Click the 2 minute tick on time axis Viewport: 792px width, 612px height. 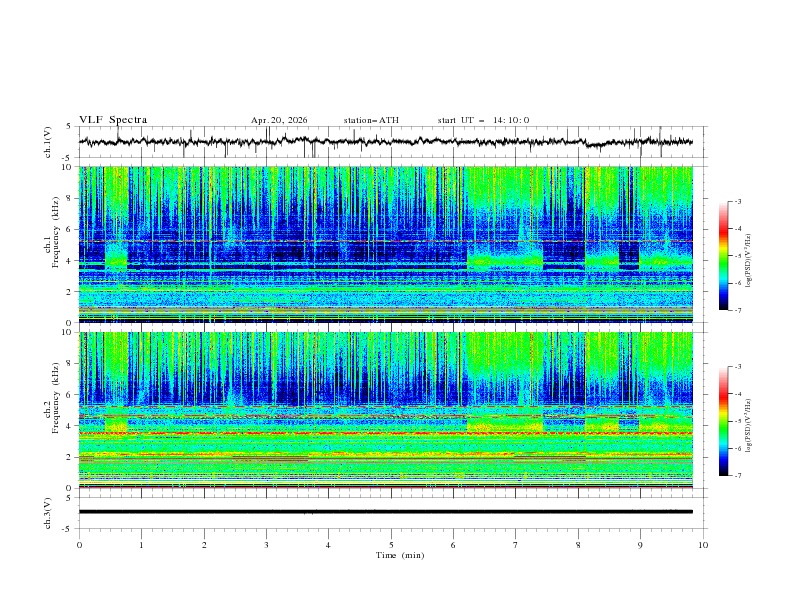tap(204, 545)
